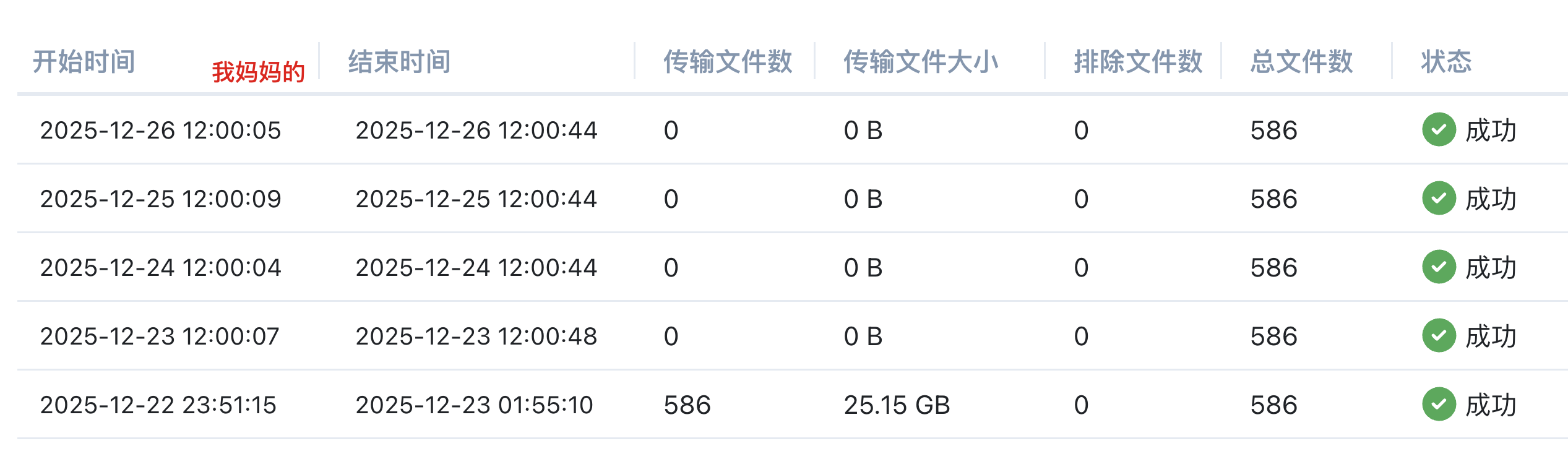Click the green checkmark for 2025-12-25 row

click(x=1439, y=199)
